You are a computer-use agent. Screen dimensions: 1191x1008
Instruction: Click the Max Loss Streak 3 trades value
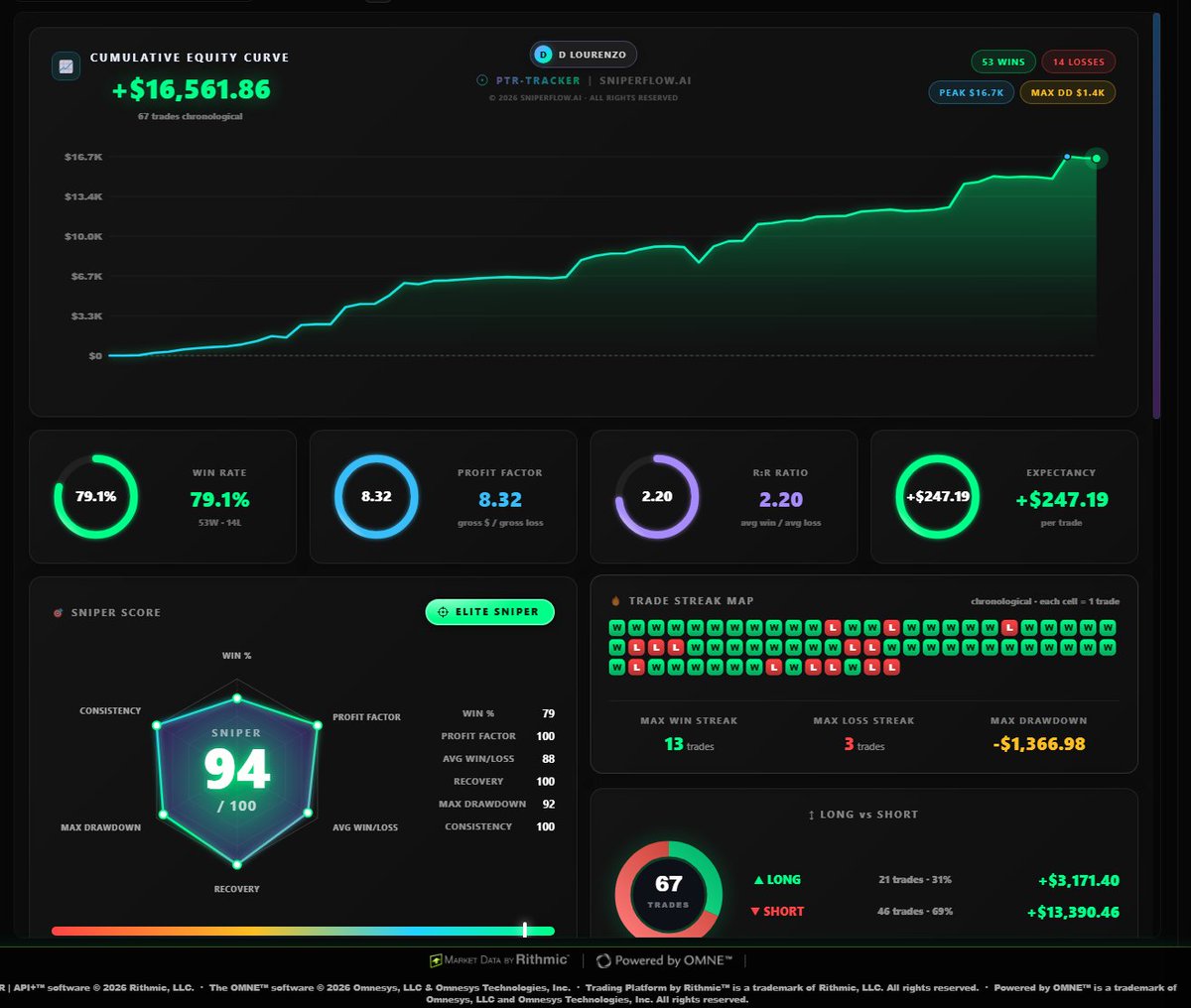point(863,744)
